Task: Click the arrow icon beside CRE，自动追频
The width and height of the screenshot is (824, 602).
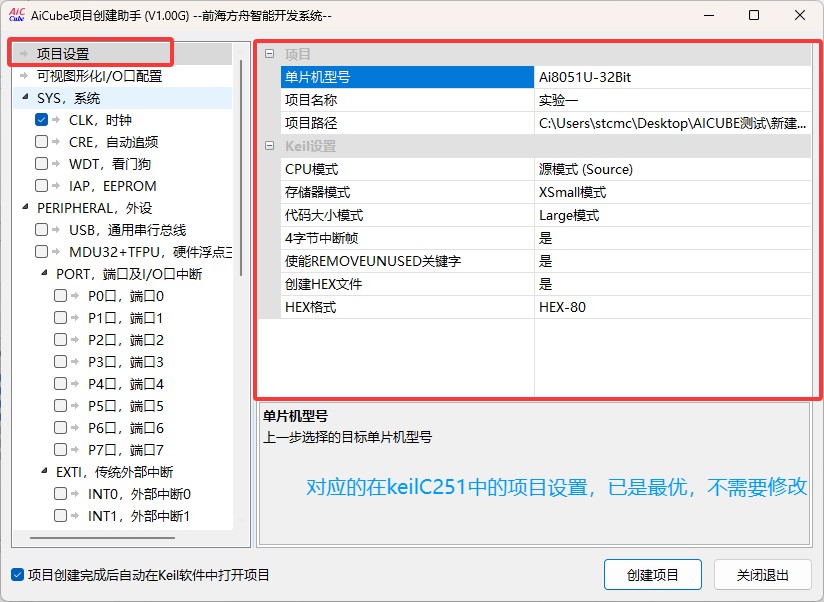Action: click(x=57, y=142)
